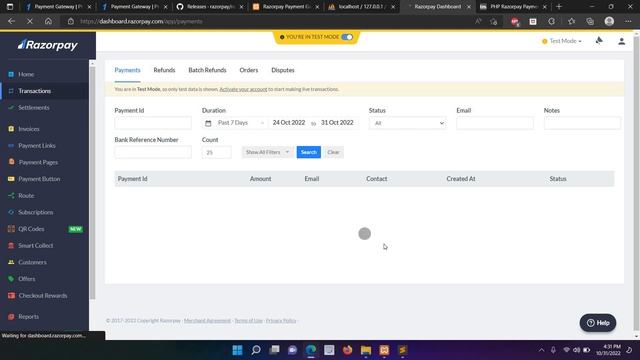Go to Customers
640x360 pixels.
32,262
